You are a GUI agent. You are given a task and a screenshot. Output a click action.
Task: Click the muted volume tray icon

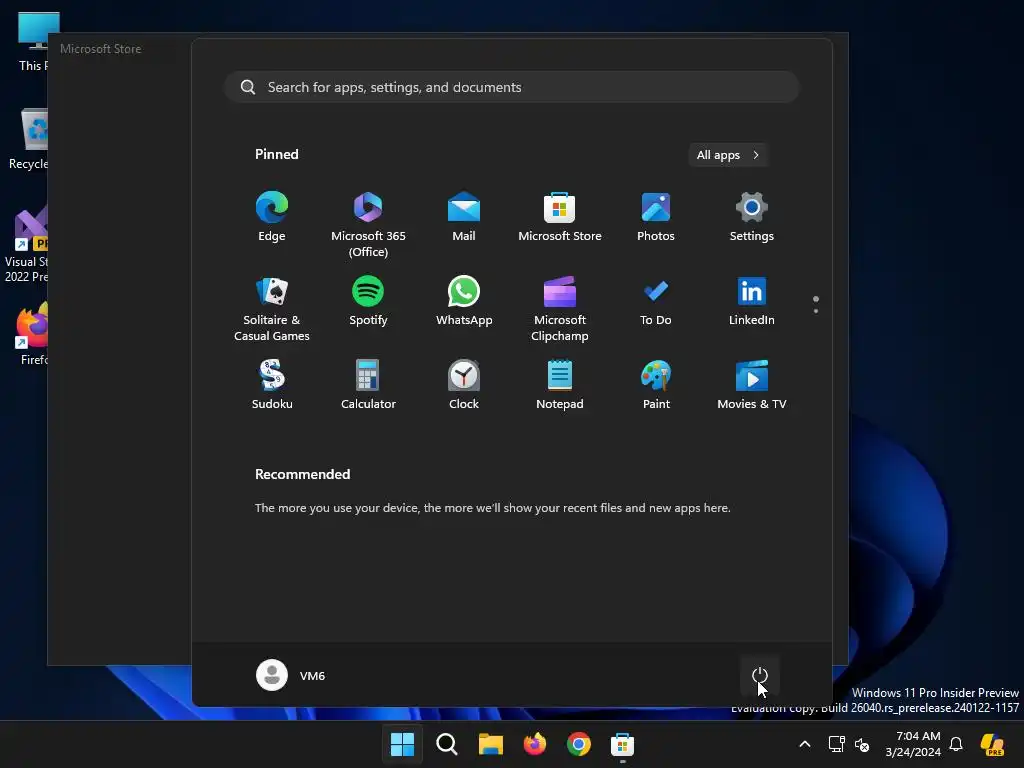click(862, 744)
